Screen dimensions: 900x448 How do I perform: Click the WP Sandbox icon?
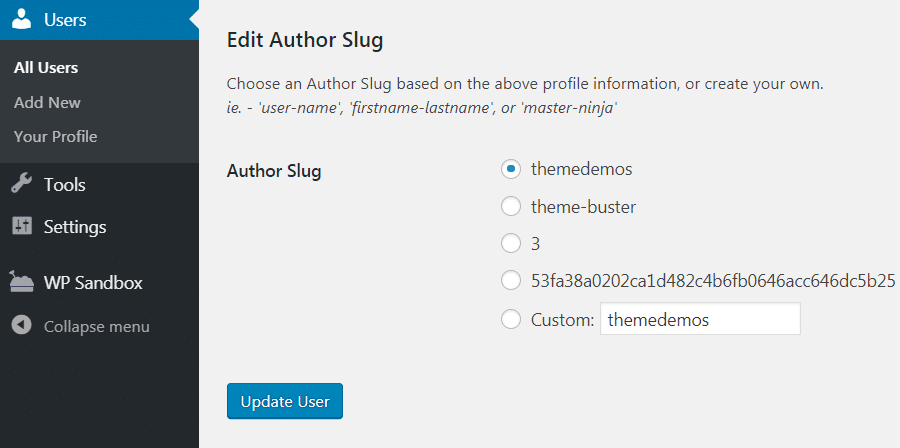[x=22, y=283]
